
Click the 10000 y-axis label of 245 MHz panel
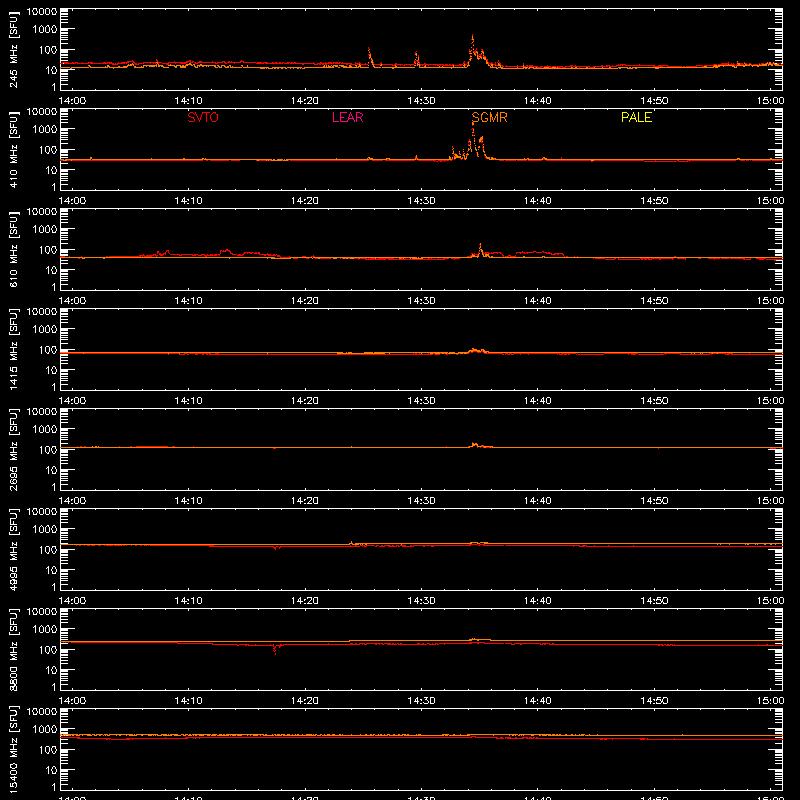(x=42, y=12)
